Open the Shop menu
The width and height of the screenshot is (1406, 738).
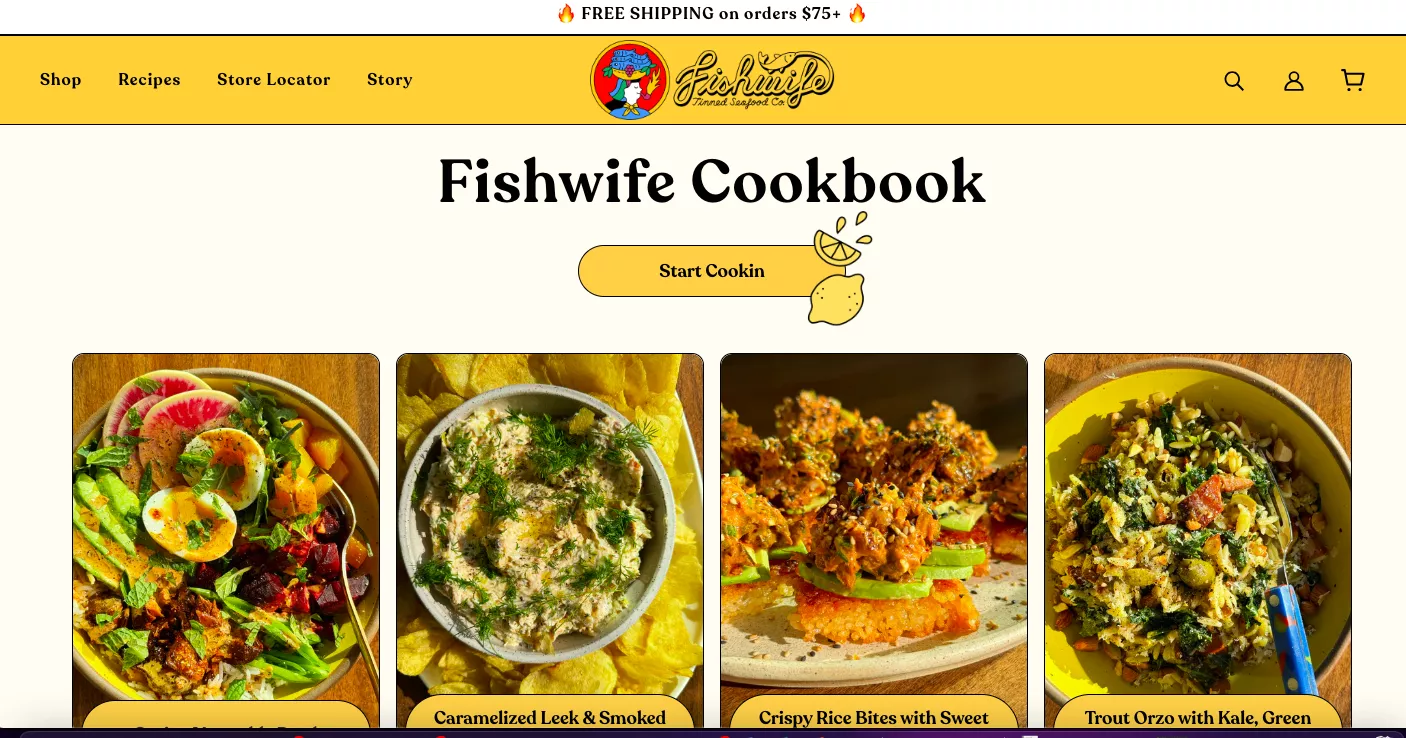[60, 80]
